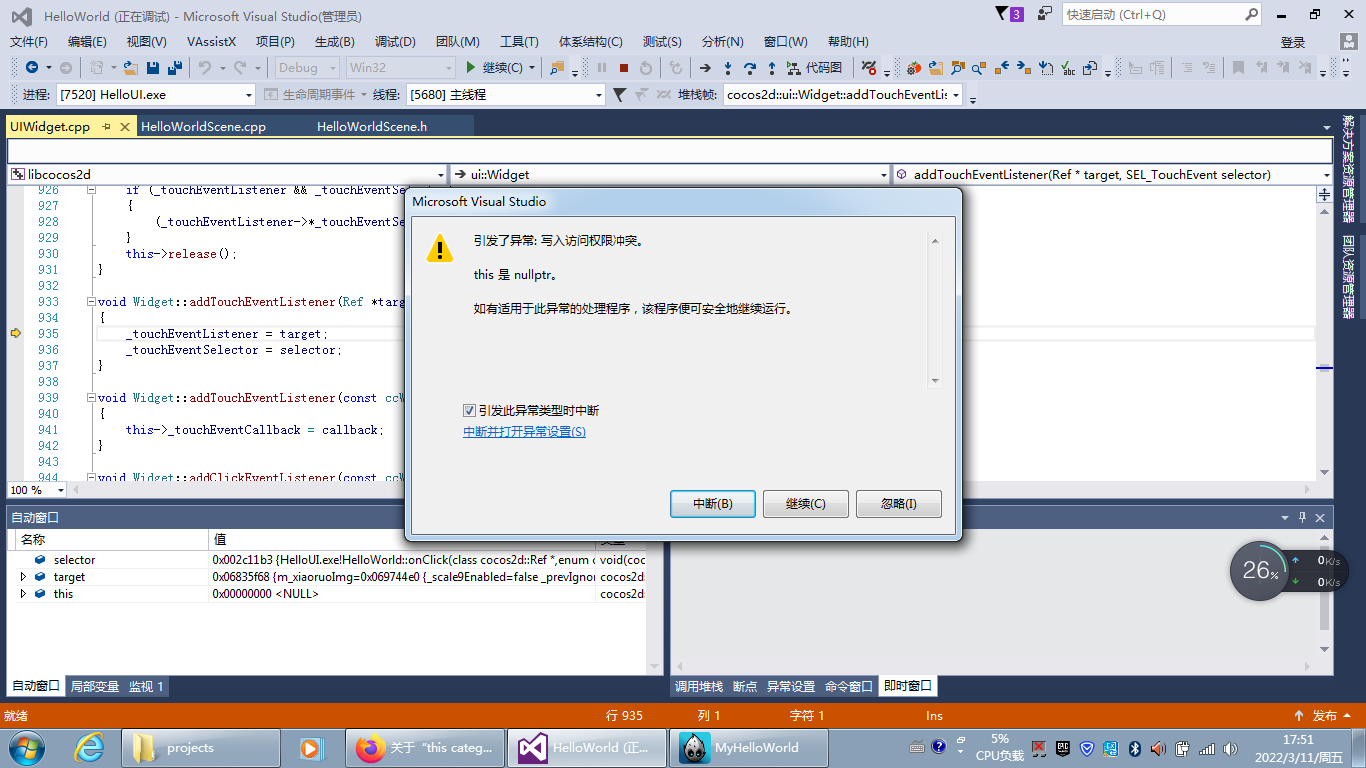Image resolution: width=1366 pixels, height=768 pixels.
Task: Switch to the 异常设置 tab
Action: (791, 687)
